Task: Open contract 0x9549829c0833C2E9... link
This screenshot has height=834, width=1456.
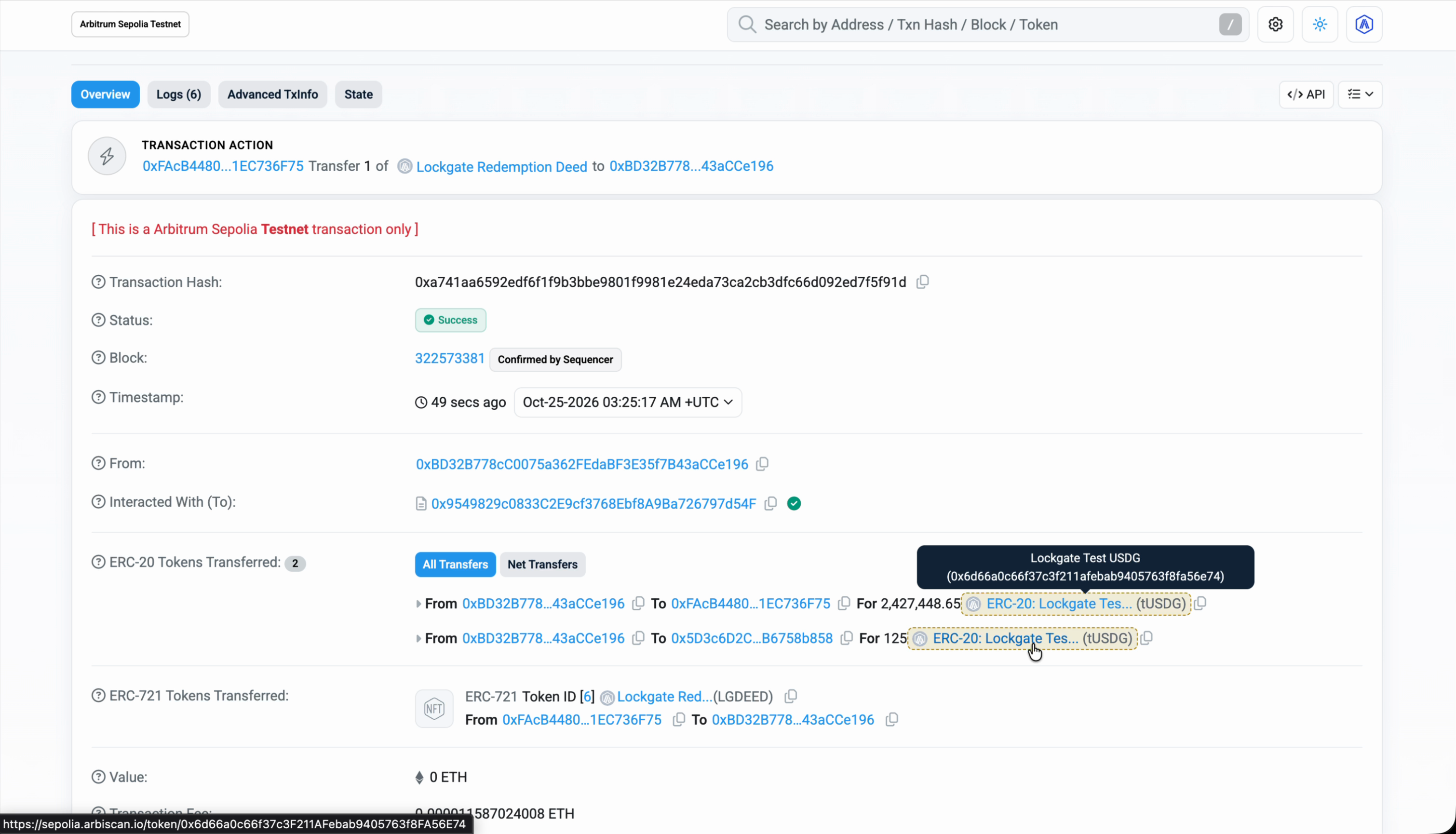Action: (x=593, y=504)
